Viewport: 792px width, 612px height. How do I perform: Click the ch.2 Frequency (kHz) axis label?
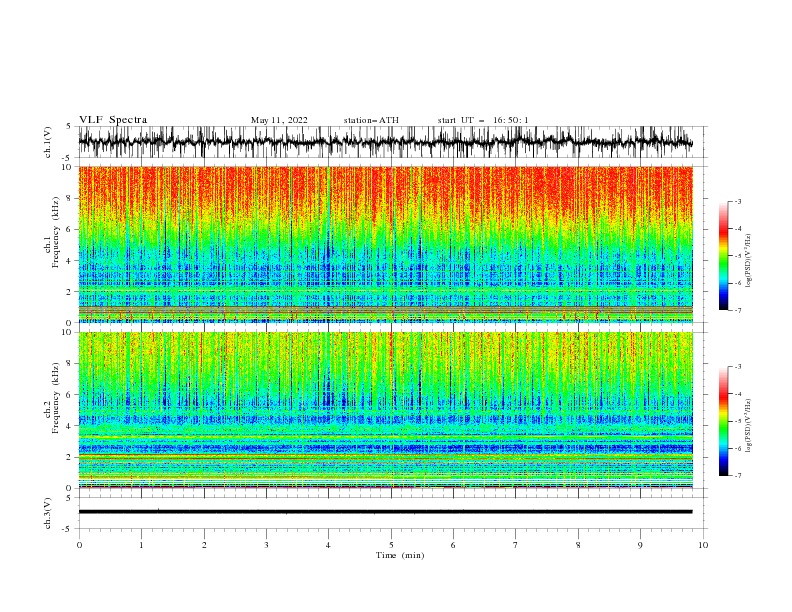(x=52, y=398)
